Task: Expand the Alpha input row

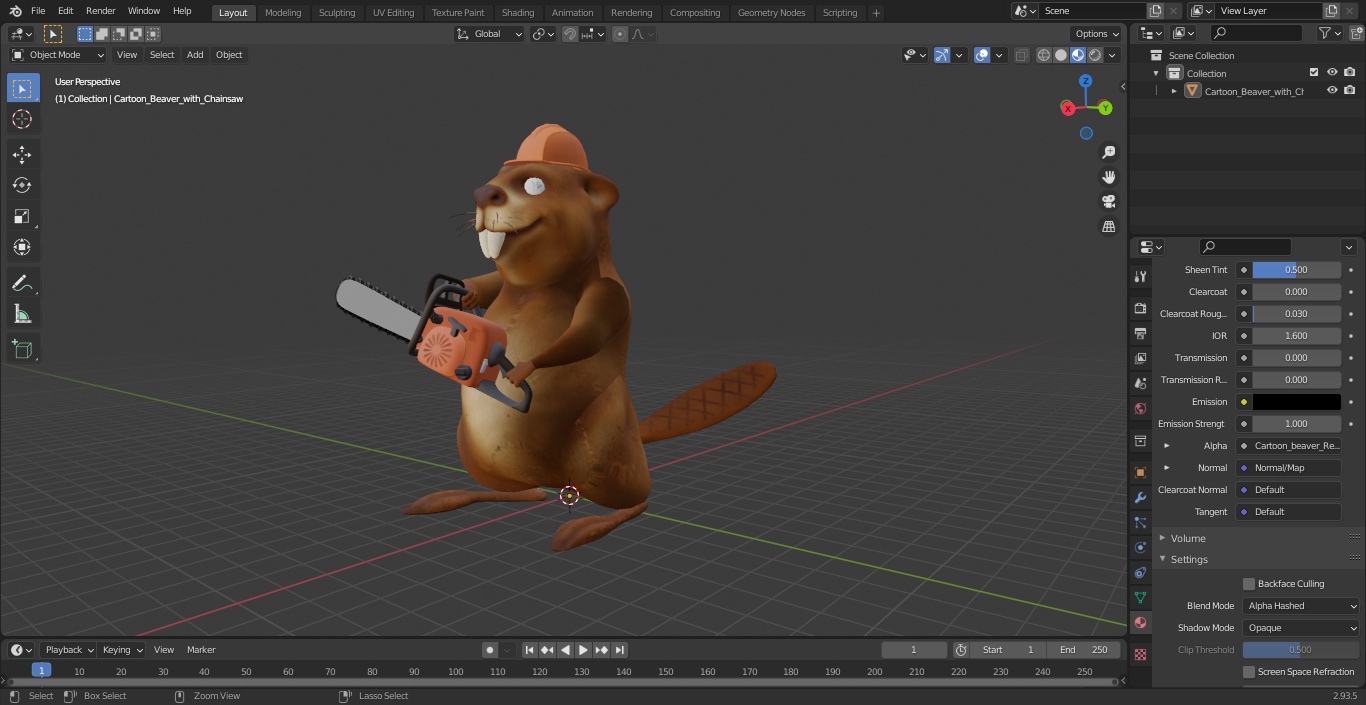Action: [x=1166, y=446]
